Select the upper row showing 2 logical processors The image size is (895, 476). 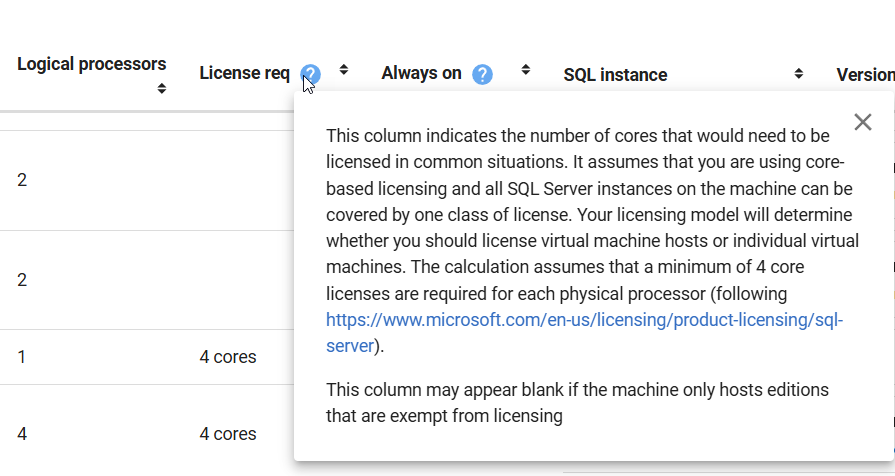22,180
